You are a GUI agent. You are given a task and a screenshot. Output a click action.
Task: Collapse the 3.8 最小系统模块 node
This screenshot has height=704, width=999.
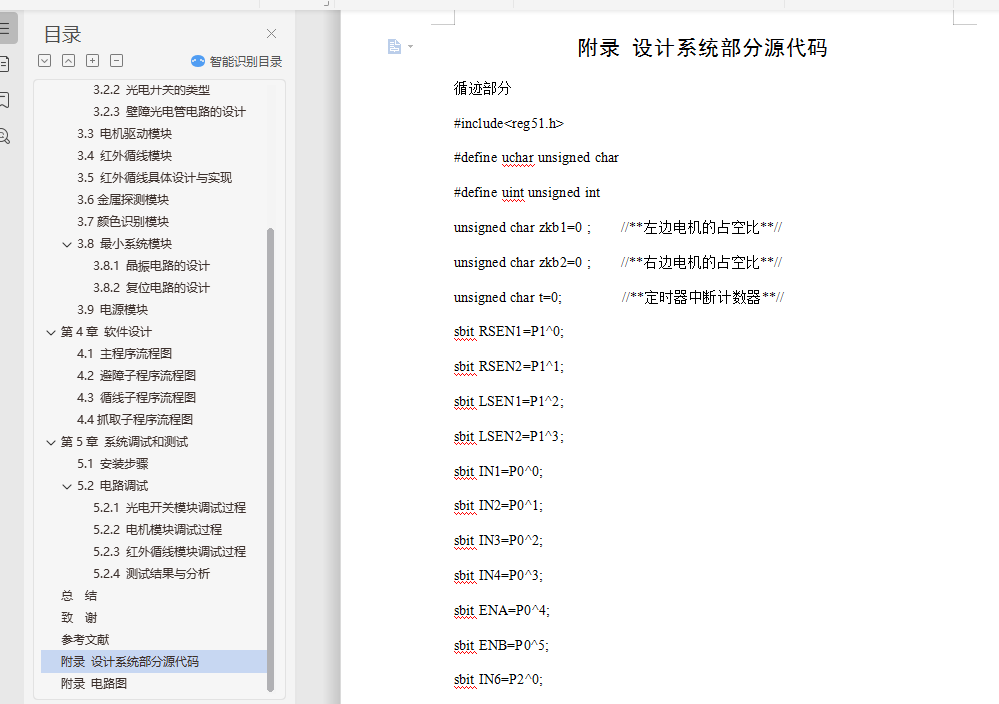[67, 244]
